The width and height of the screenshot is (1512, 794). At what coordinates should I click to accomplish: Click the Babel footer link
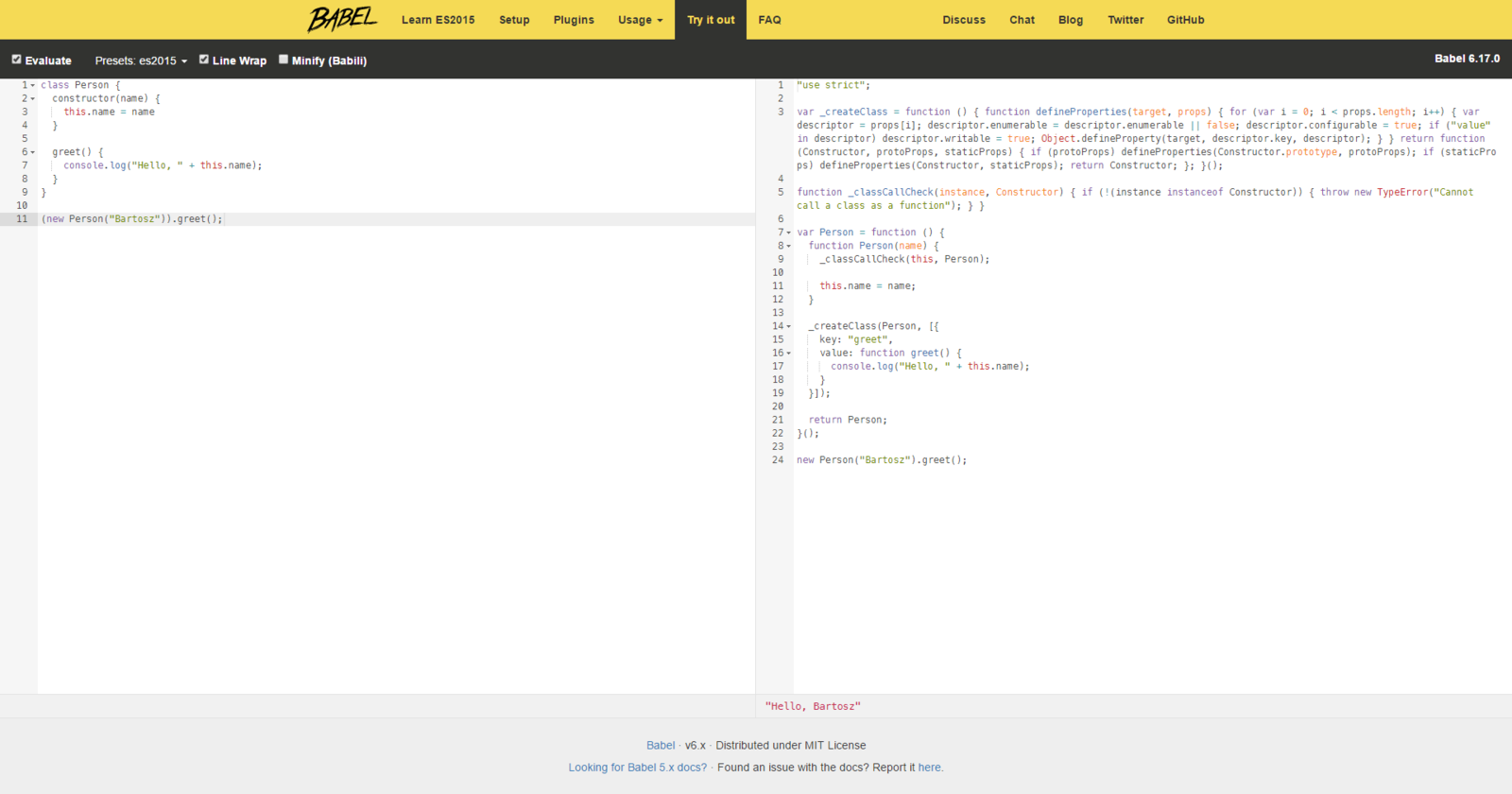pos(661,746)
